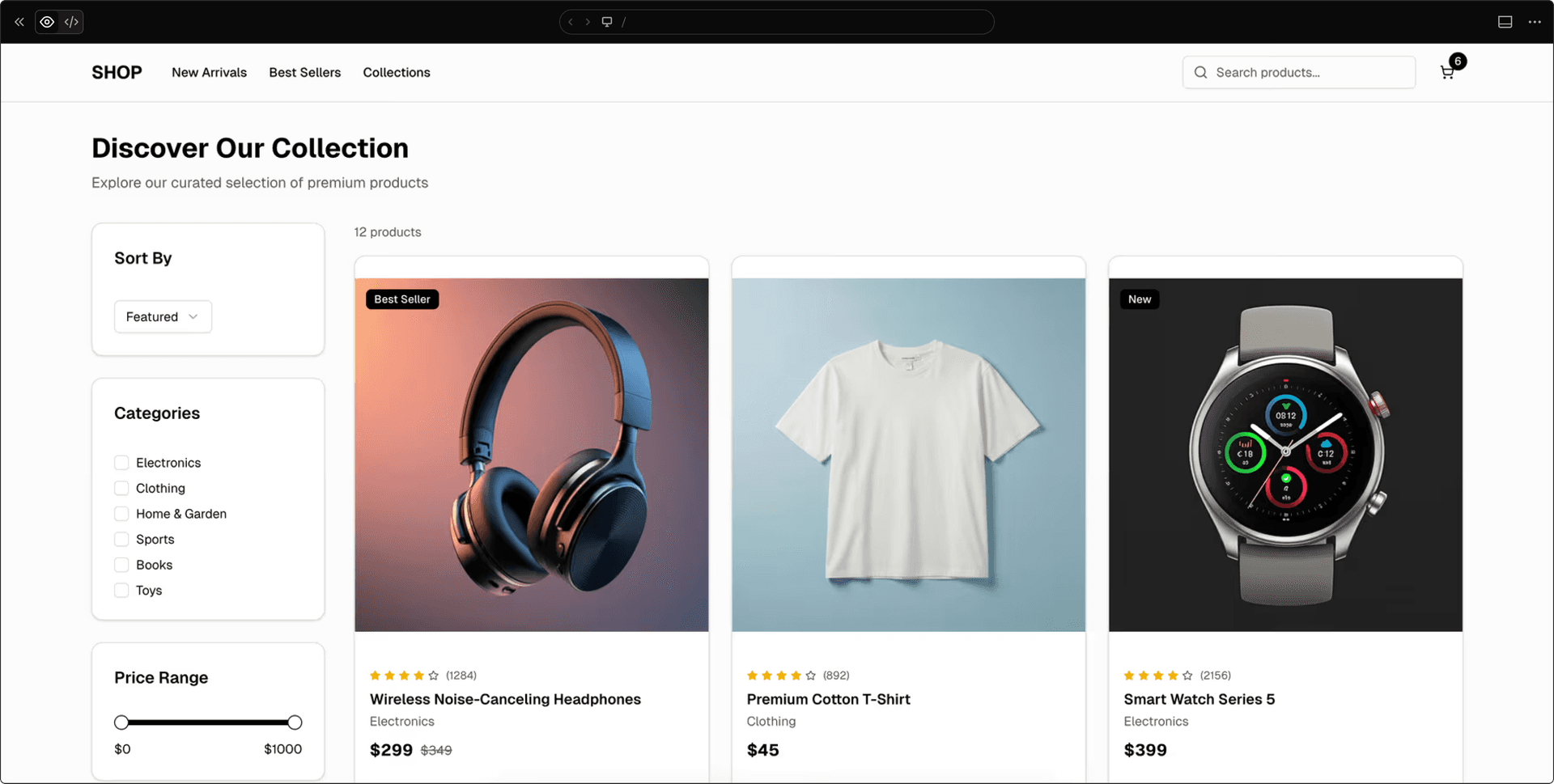Tick the Home & Garden checkbox
Screen dimensions: 1554x784
tap(121, 514)
